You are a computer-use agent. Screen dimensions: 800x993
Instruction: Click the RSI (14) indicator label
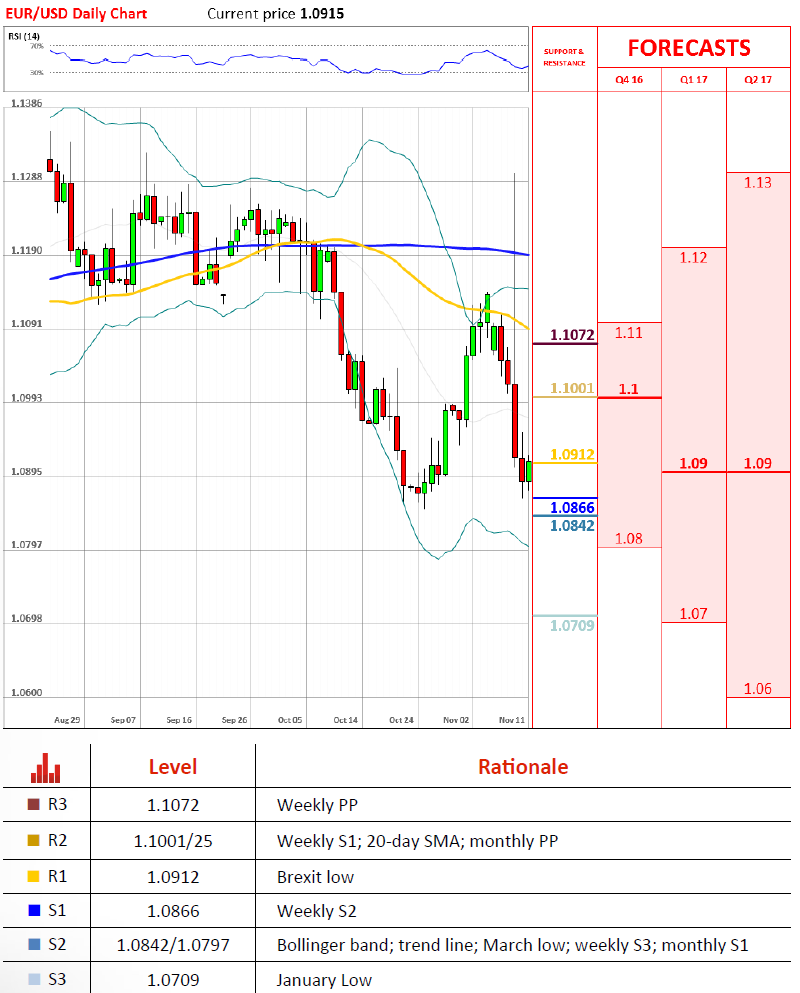pyautogui.click(x=24, y=36)
